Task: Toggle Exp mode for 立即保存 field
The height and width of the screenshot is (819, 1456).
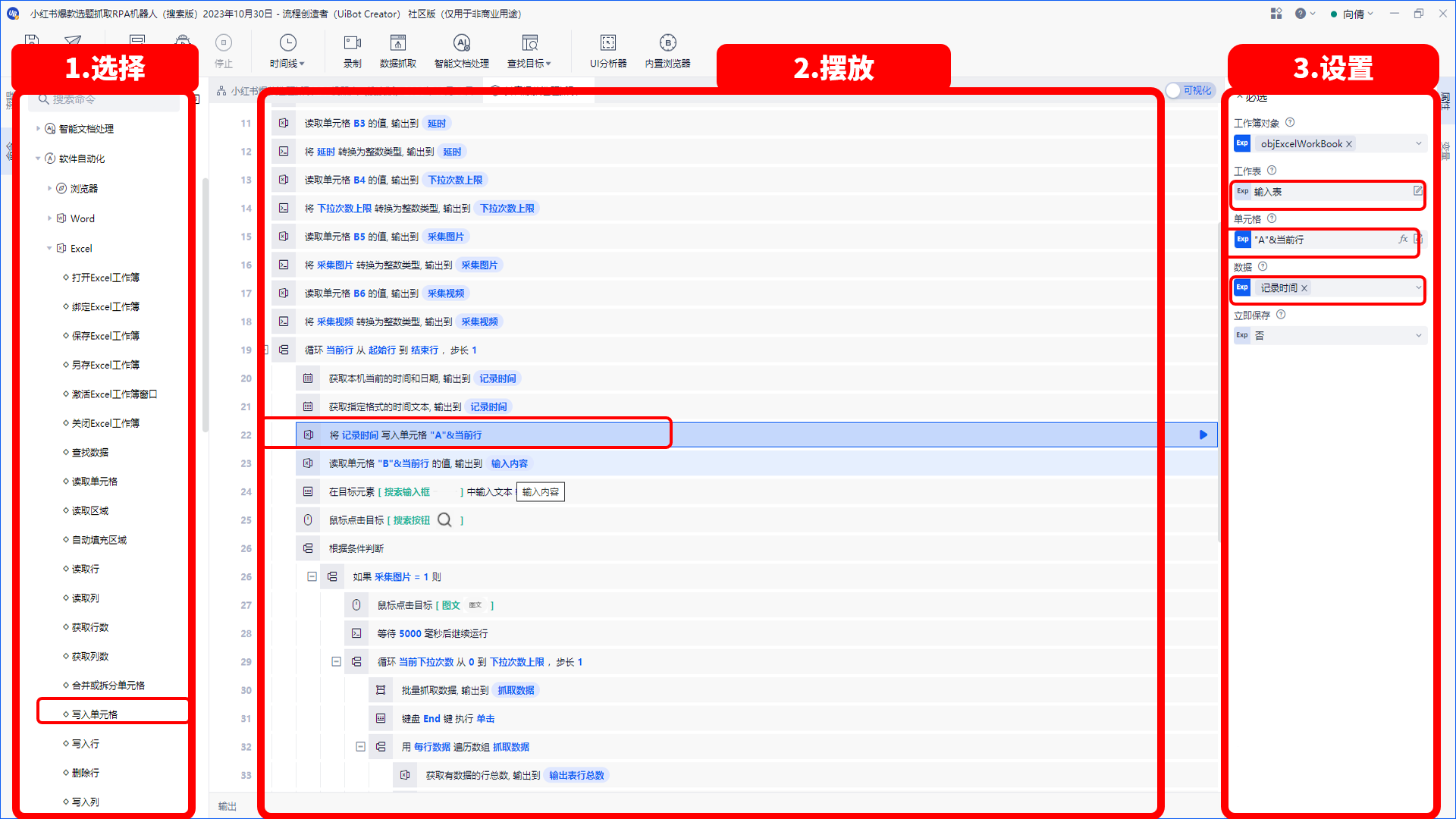Action: pos(1242,335)
